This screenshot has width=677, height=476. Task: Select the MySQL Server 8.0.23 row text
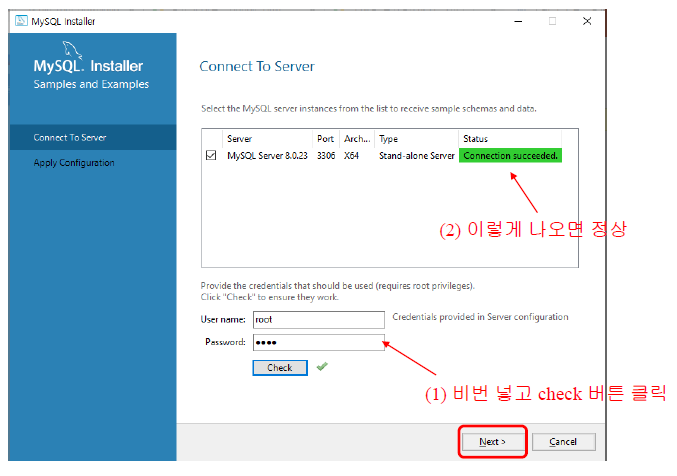pos(267,155)
